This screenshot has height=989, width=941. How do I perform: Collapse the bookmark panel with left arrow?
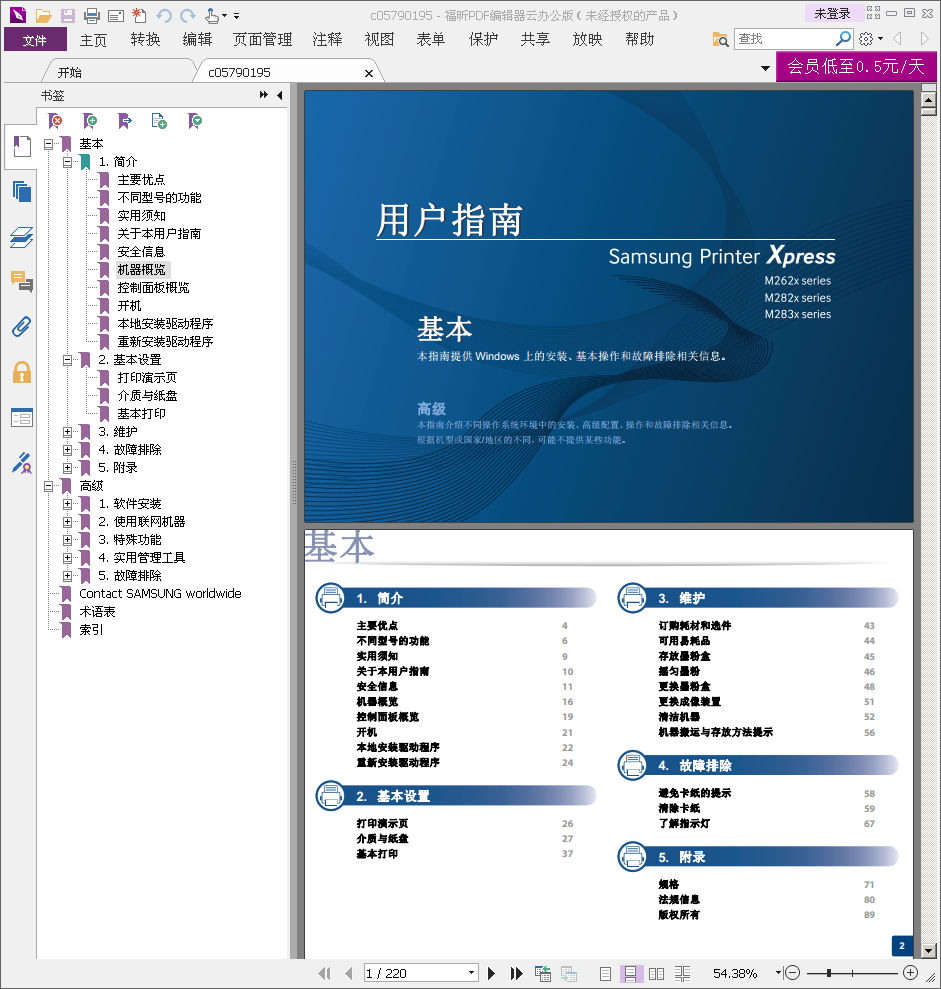tap(279, 95)
